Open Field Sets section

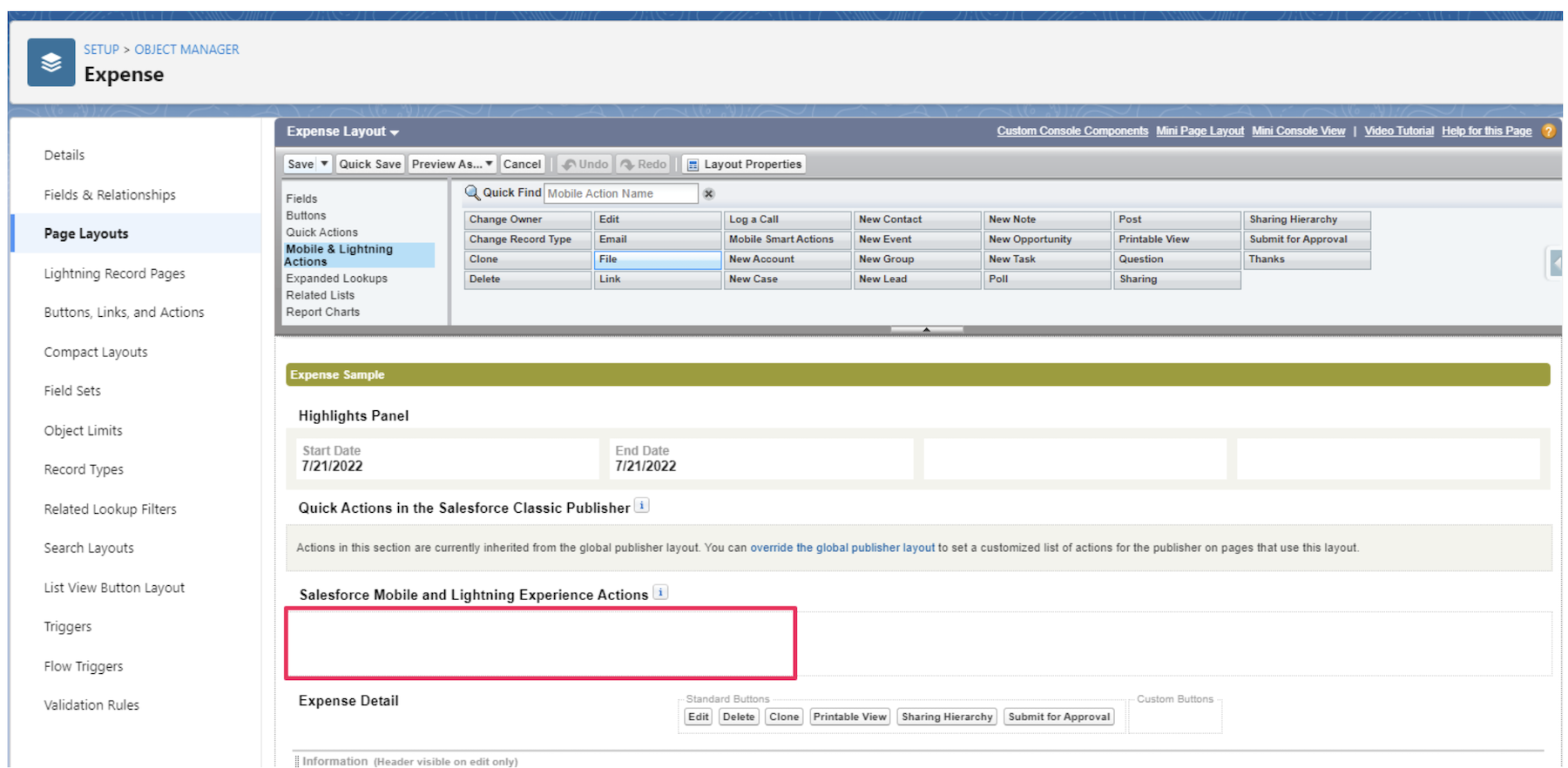click(72, 391)
